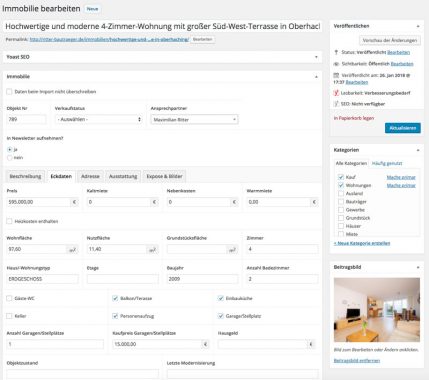Click the Objekt Nr input field
The width and height of the screenshot is (429, 380).
click(x=26, y=119)
